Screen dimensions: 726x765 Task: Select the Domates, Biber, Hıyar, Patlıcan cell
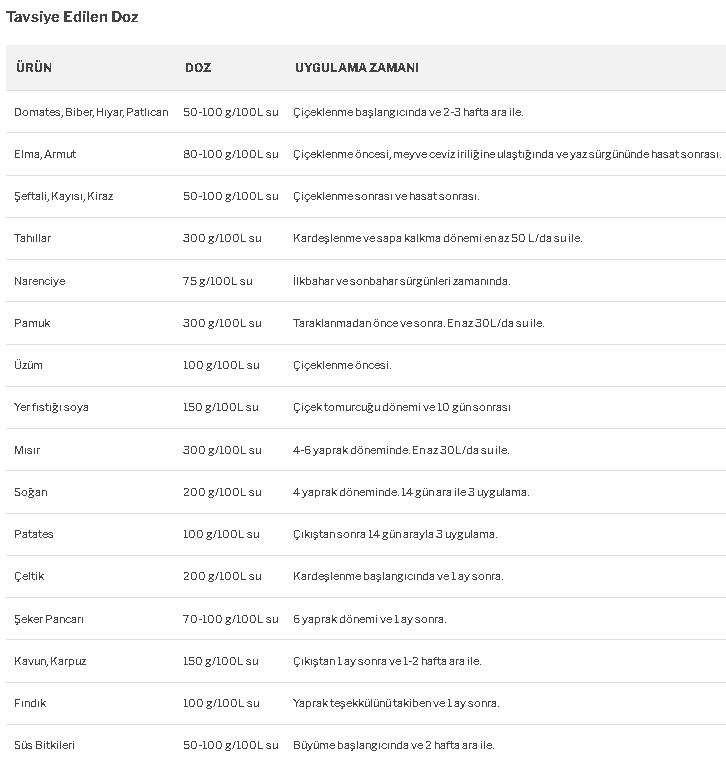click(91, 112)
